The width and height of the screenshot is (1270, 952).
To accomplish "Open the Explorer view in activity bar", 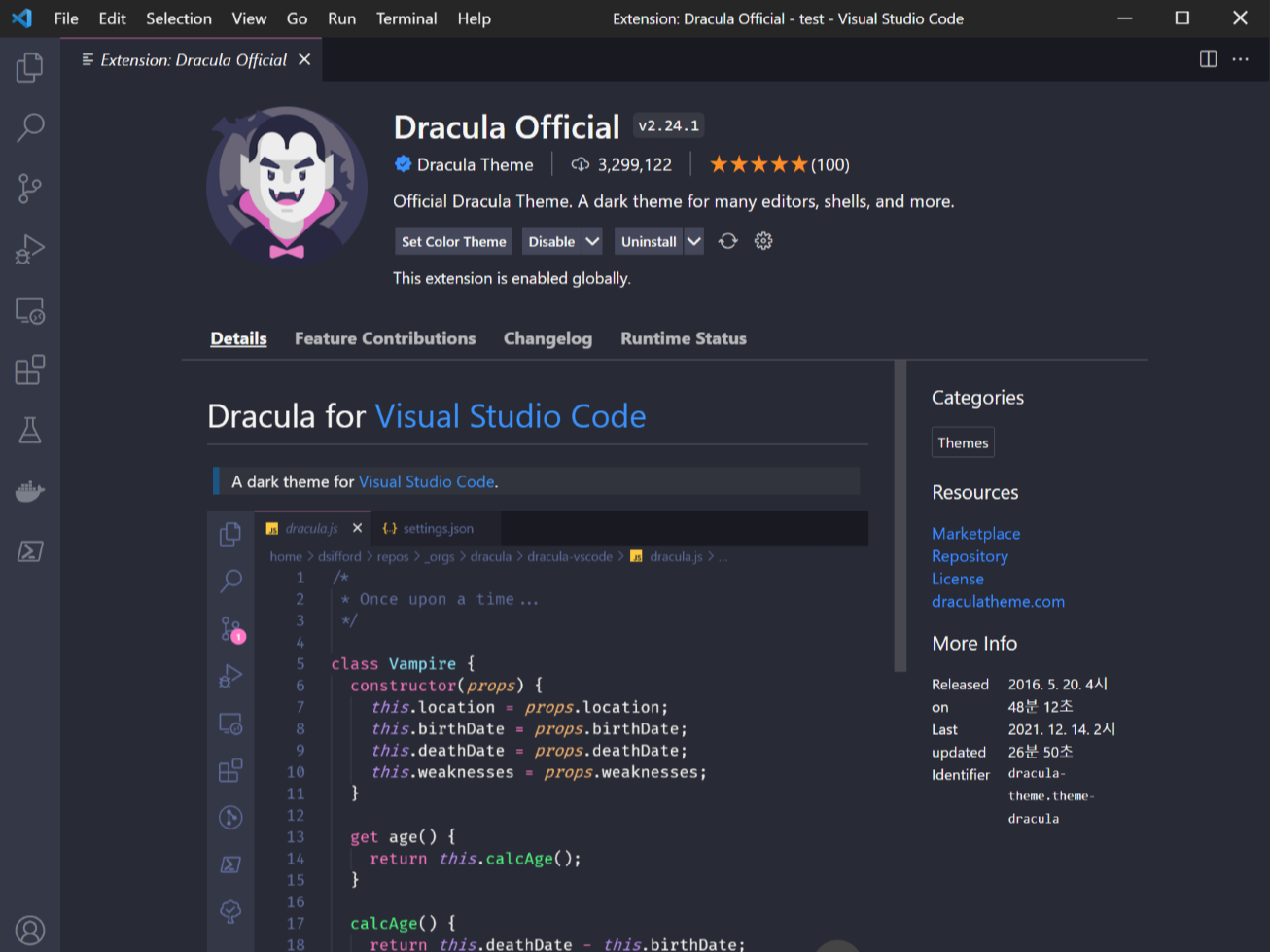I will click(x=30, y=67).
